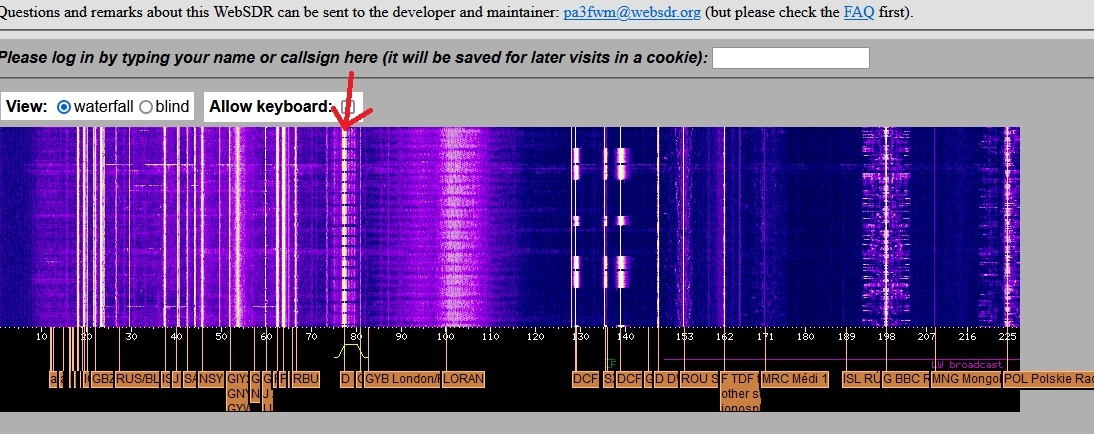Screen dimensions: 1094x434
Task: Tune by clicking the yellow passband filter indicator
Action: coord(350,351)
